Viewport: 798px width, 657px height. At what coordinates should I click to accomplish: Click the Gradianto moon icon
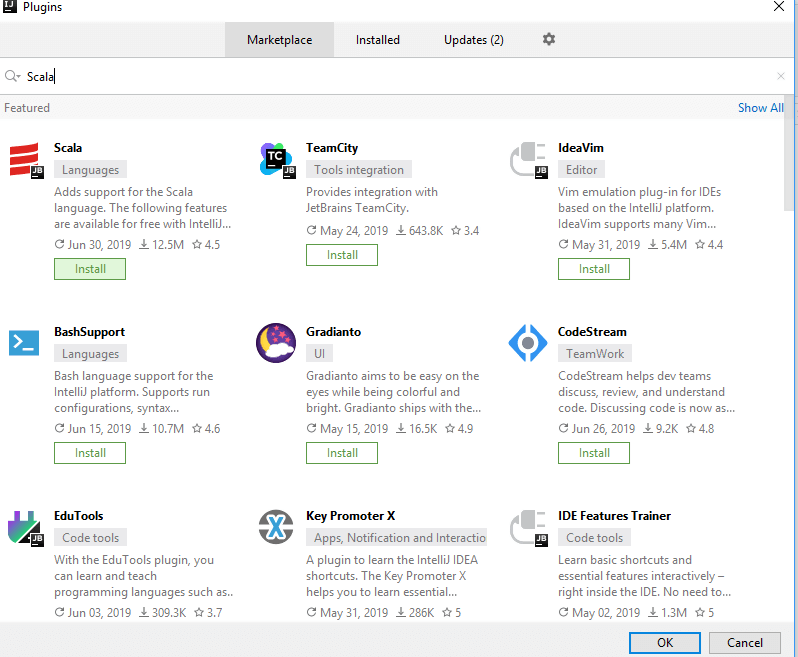click(276, 343)
